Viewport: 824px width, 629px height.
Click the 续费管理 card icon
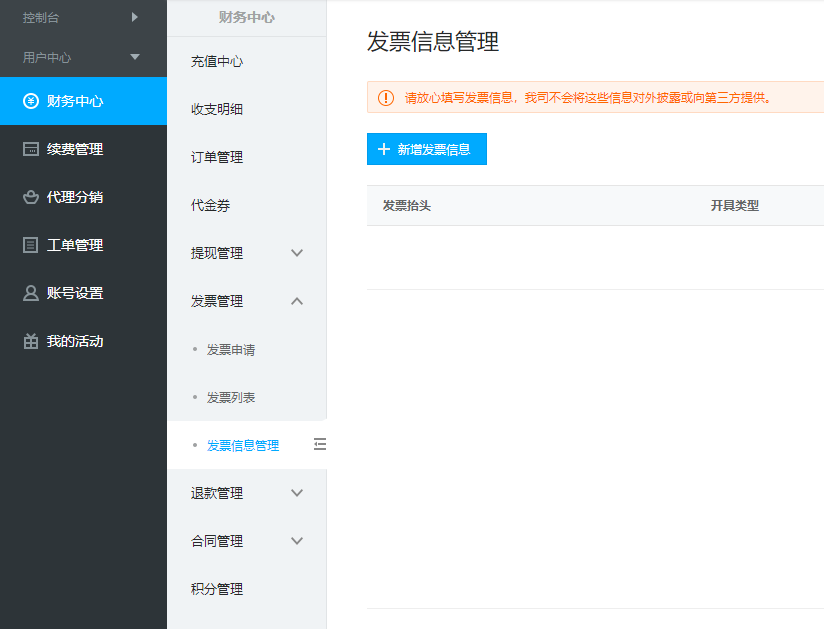[x=31, y=149]
